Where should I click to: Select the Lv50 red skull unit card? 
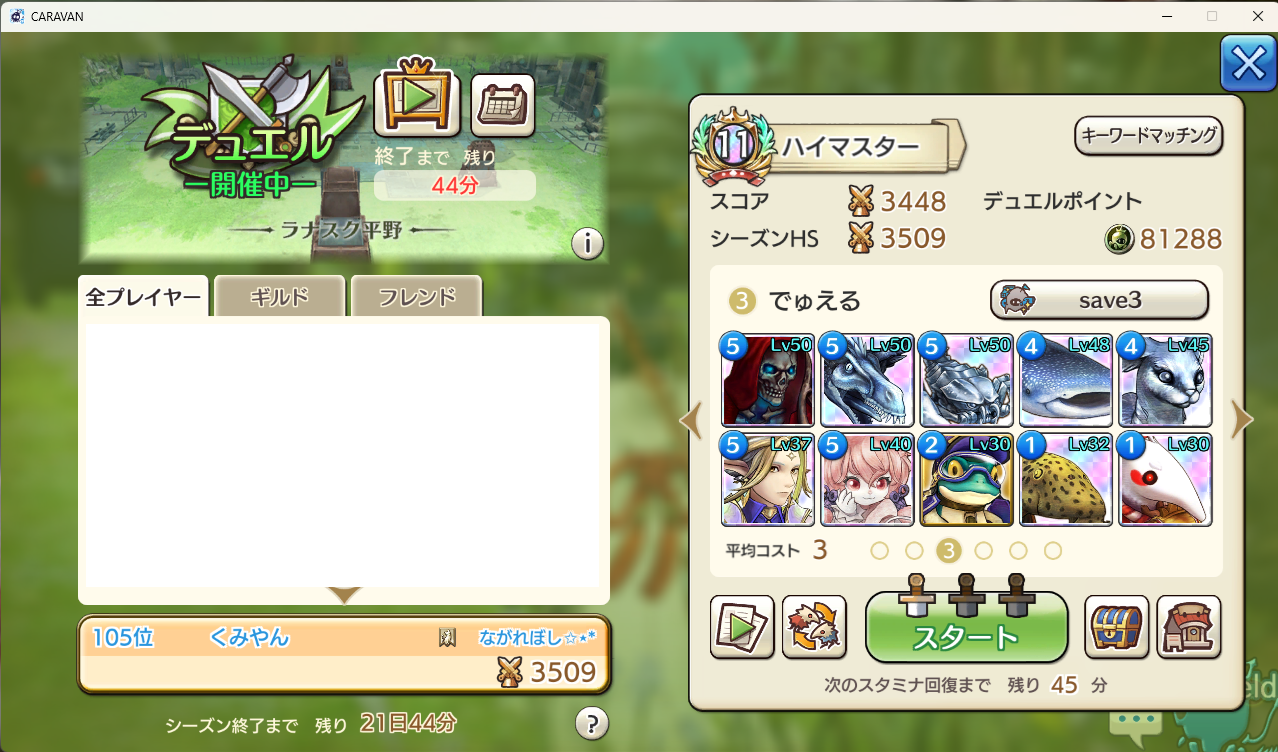click(x=767, y=381)
